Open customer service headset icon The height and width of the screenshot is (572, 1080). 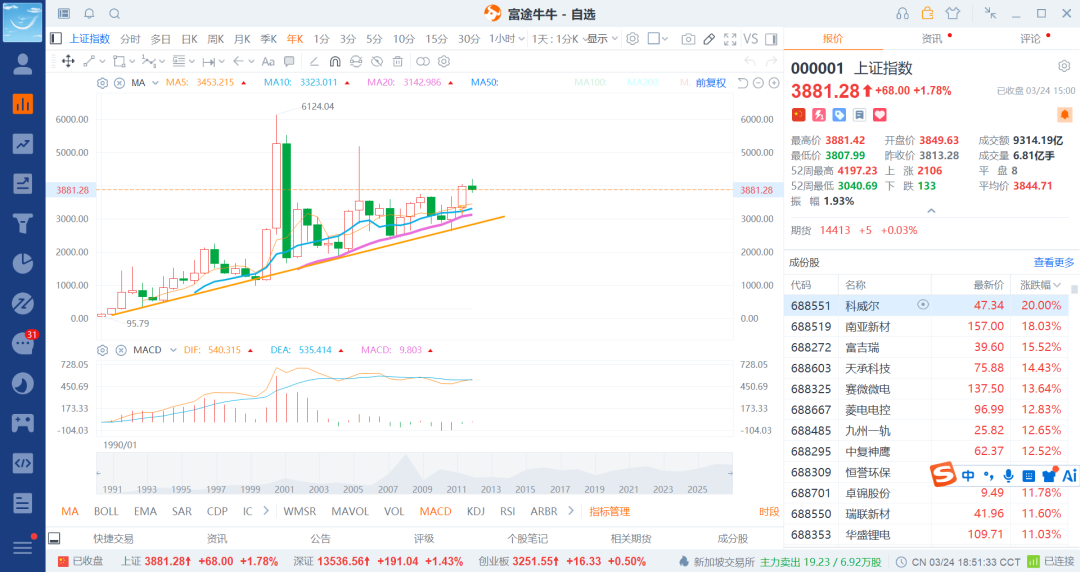[902, 14]
